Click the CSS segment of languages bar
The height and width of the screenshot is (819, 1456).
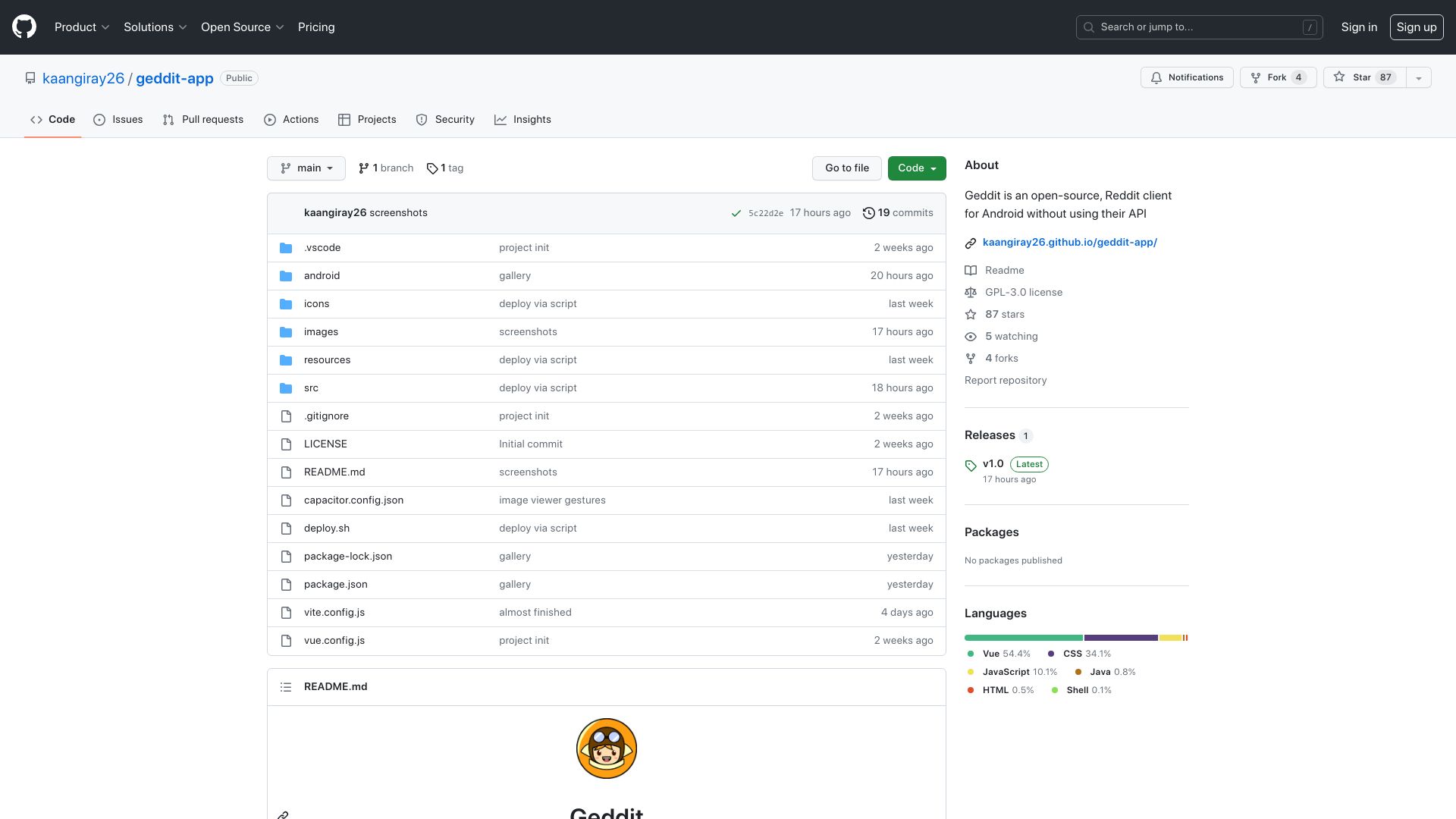(1121, 639)
